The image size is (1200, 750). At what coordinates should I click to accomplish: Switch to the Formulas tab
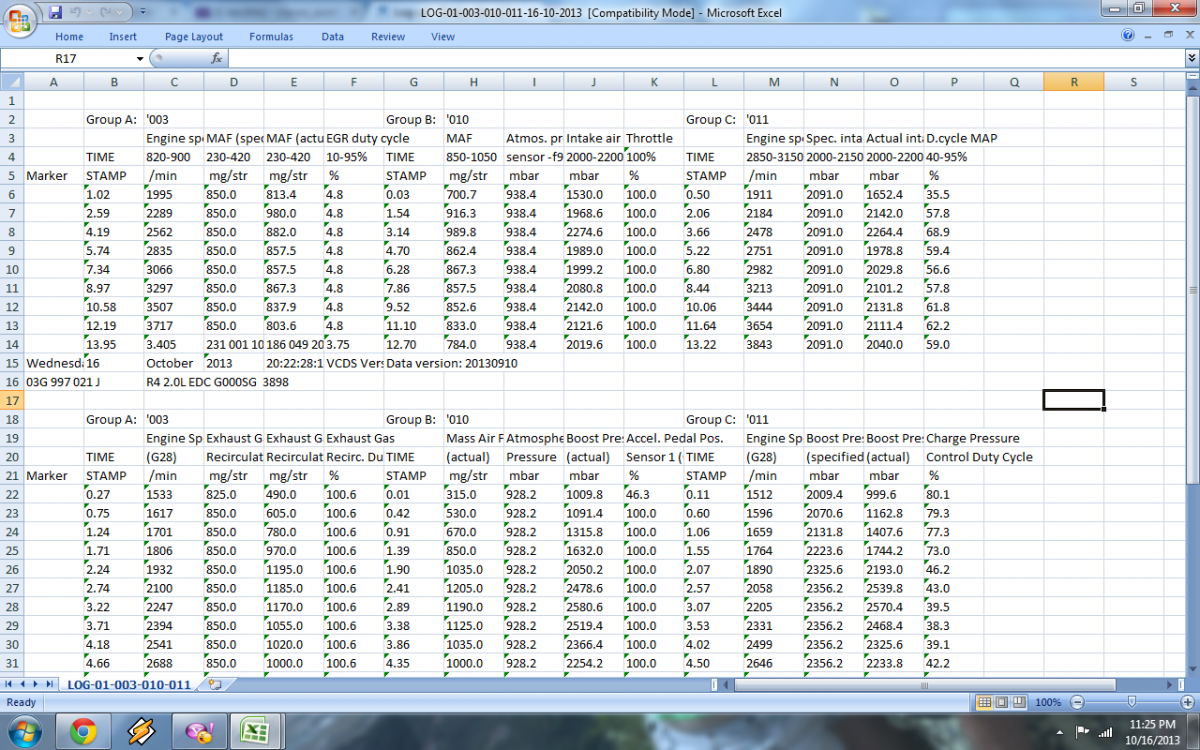coord(271,37)
